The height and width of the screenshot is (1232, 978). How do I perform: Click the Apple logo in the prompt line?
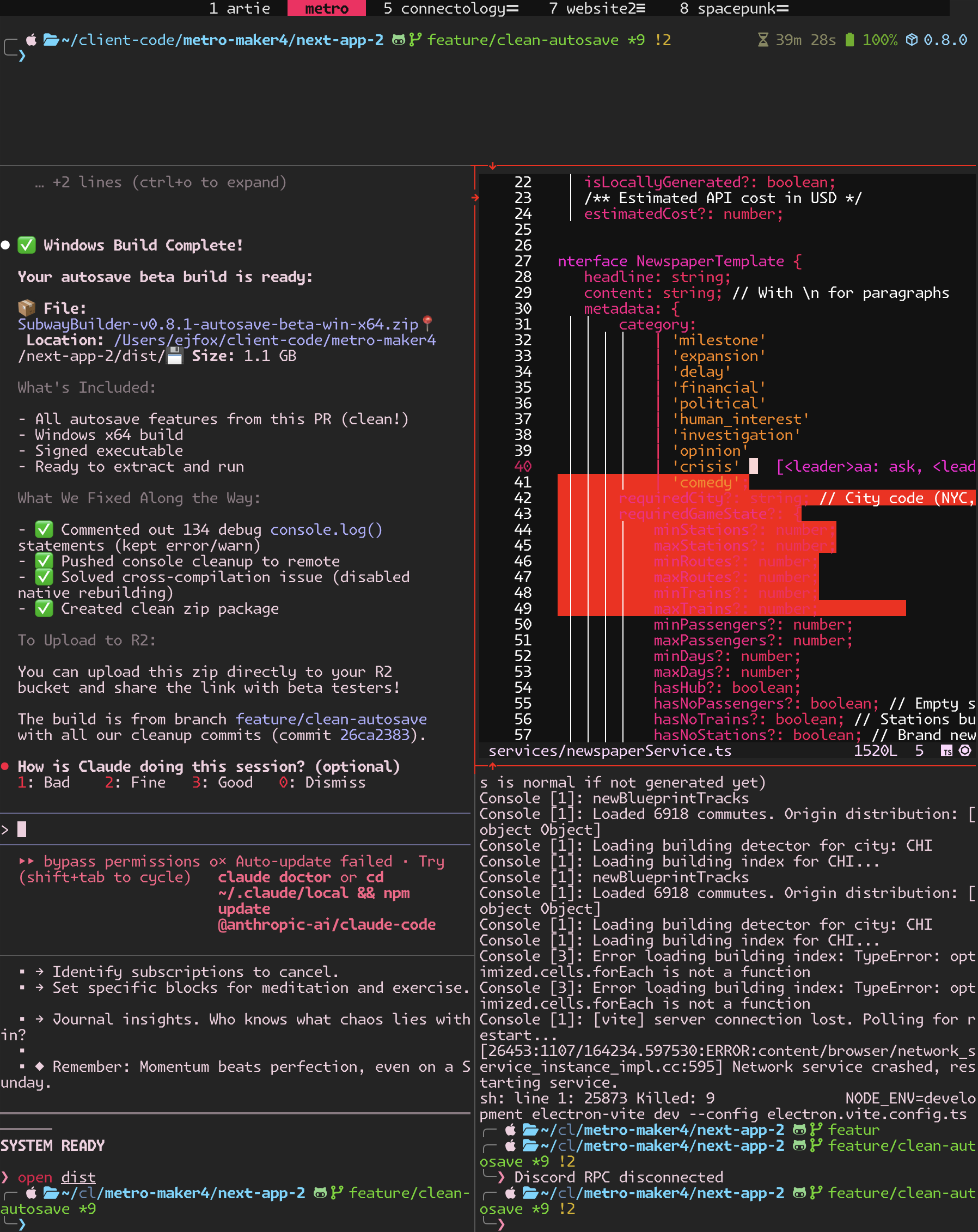pyautogui.click(x=30, y=40)
